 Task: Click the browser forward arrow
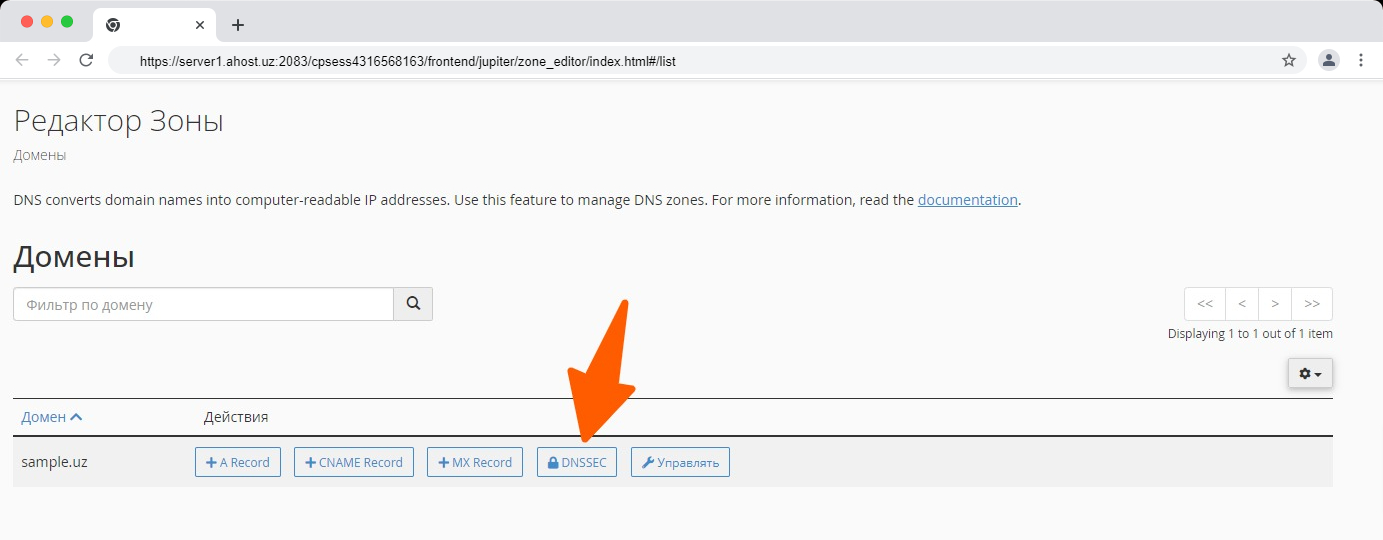tap(54, 60)
